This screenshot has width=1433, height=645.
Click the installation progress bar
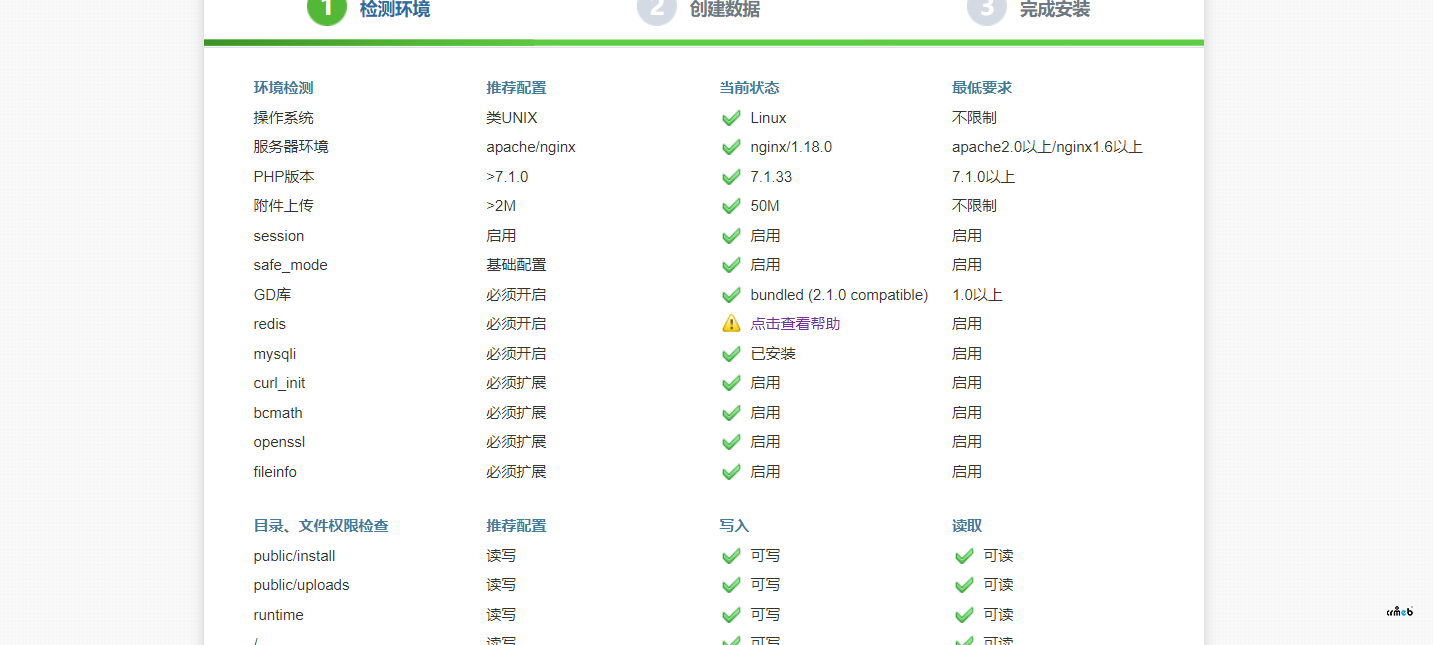pyautogui.click(x=704, y=43)
